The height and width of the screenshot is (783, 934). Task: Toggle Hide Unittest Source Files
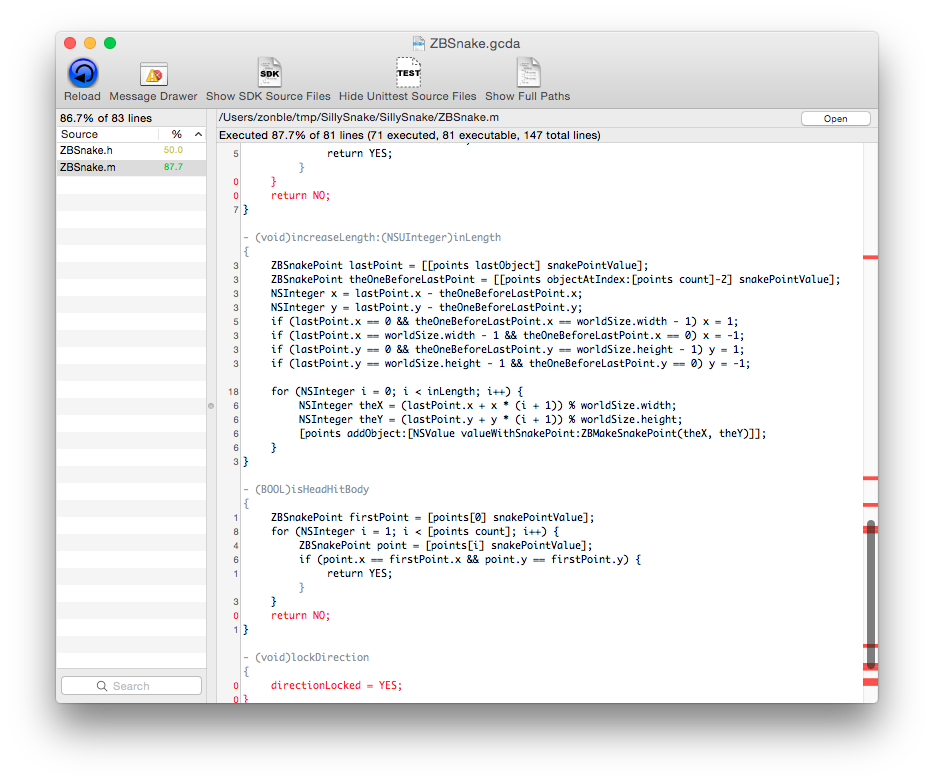(407, 74)
